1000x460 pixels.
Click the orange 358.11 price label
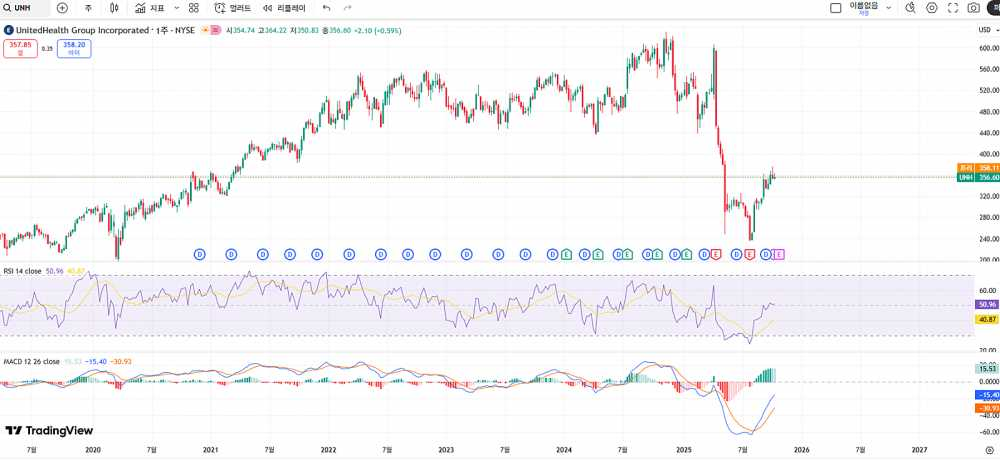(978, 168)
